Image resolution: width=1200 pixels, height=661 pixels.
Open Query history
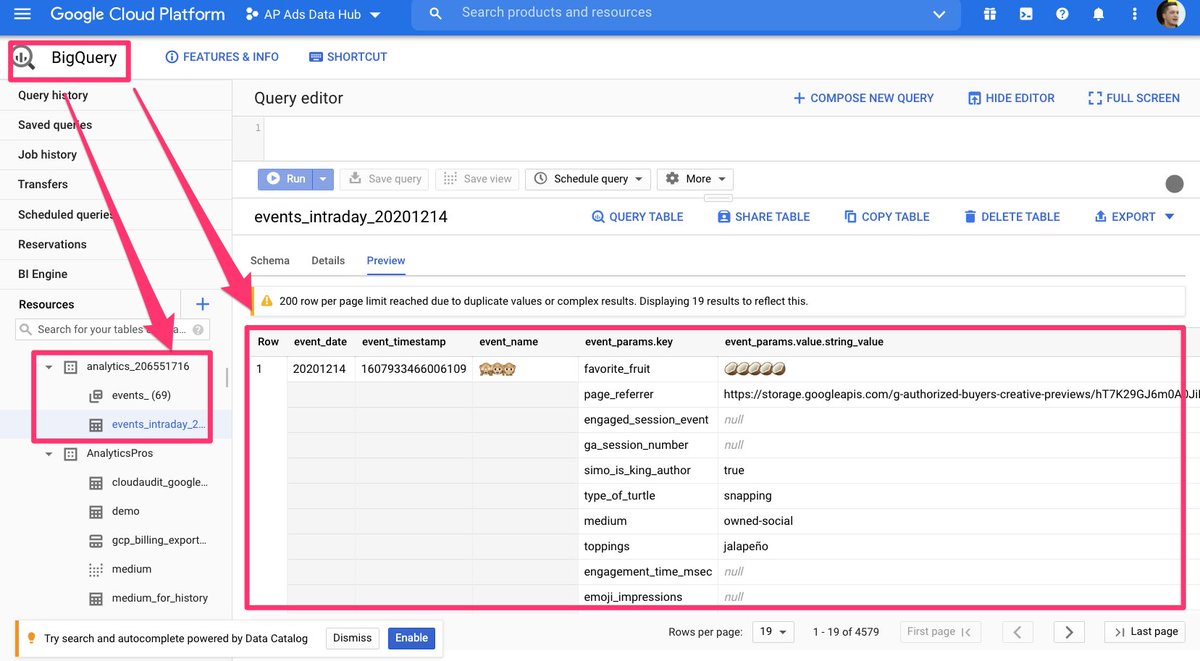(53, 95)
